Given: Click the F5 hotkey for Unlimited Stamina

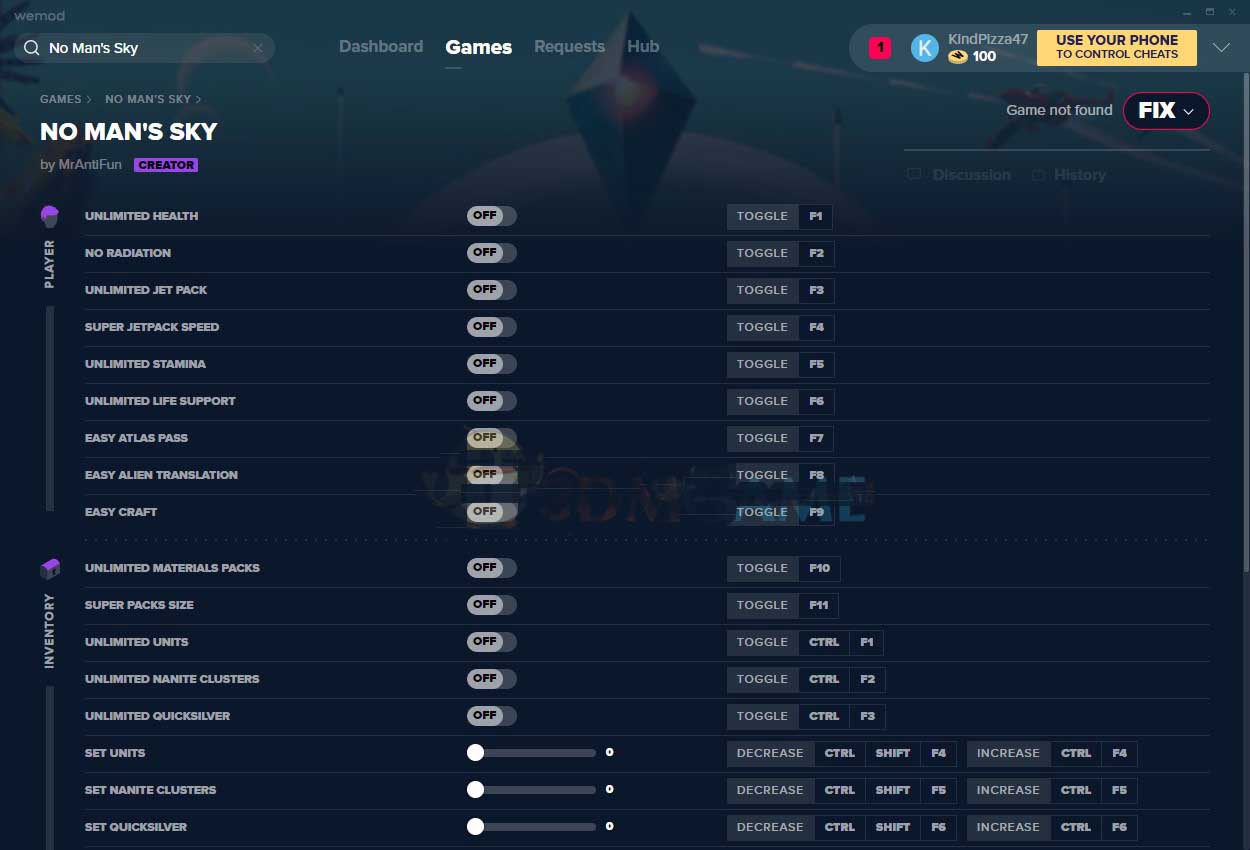Looking at the screenshot, I should (x=817, y=364).
